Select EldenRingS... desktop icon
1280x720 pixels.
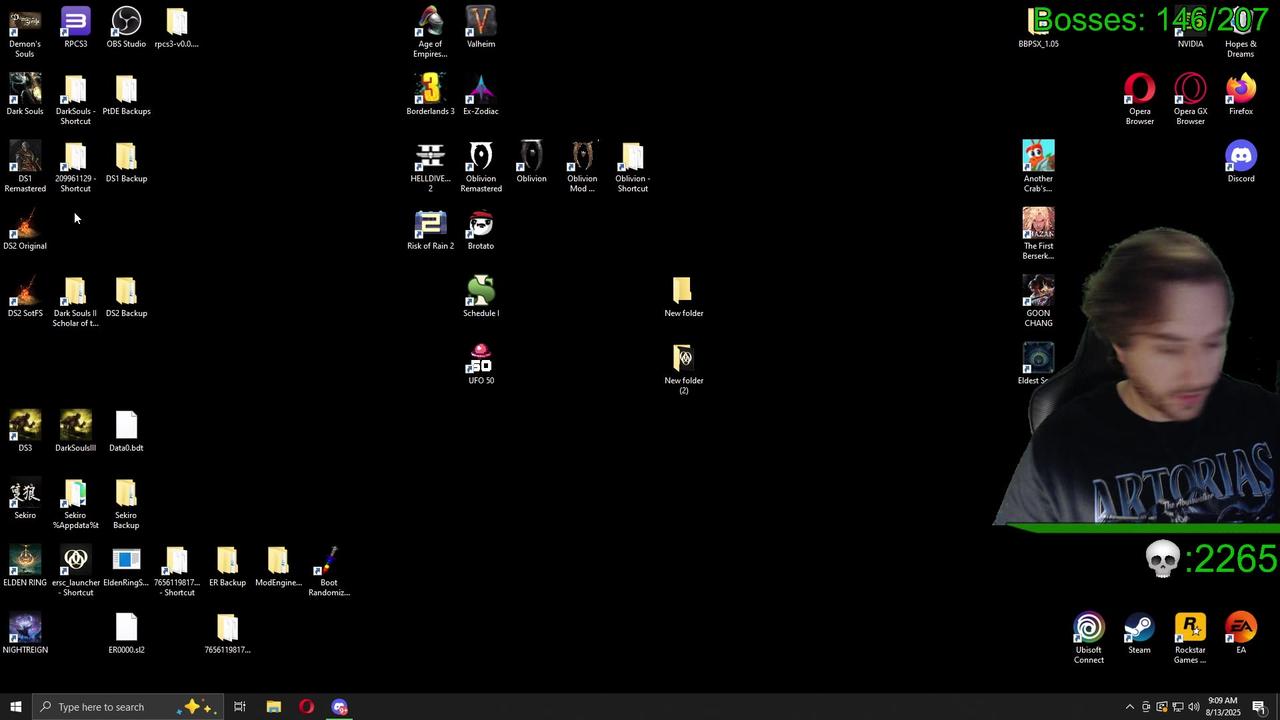tap(126, 566)
